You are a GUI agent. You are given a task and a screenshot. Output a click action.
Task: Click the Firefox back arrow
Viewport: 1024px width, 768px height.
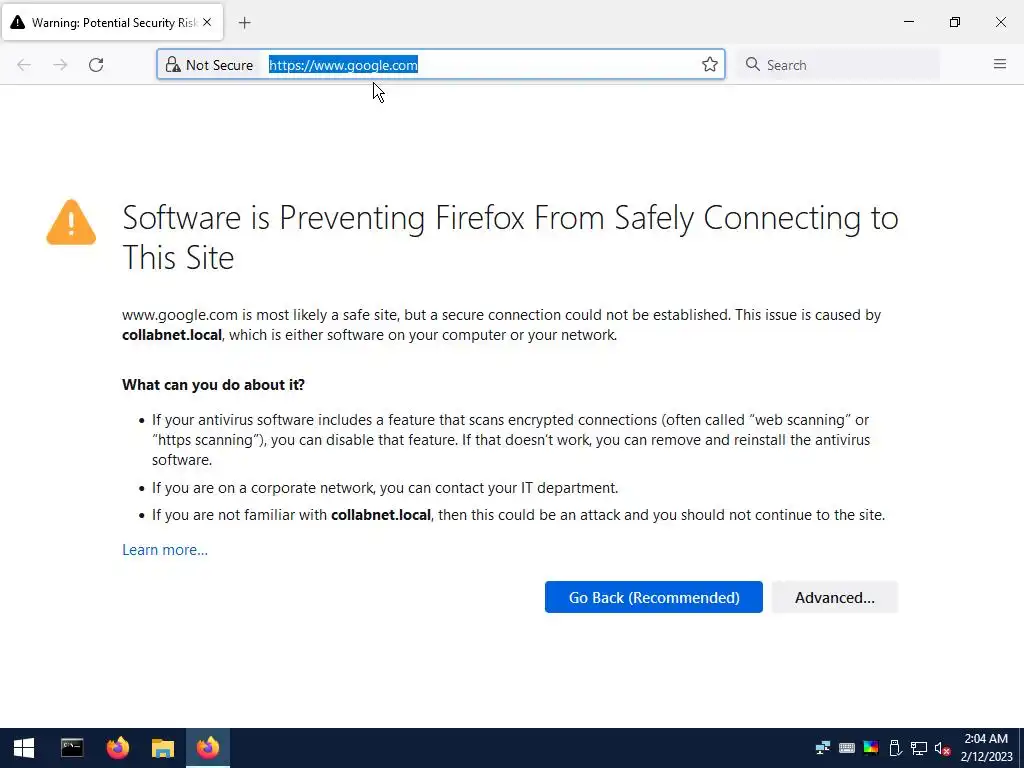pyautogui.click(x=24, y=65)
